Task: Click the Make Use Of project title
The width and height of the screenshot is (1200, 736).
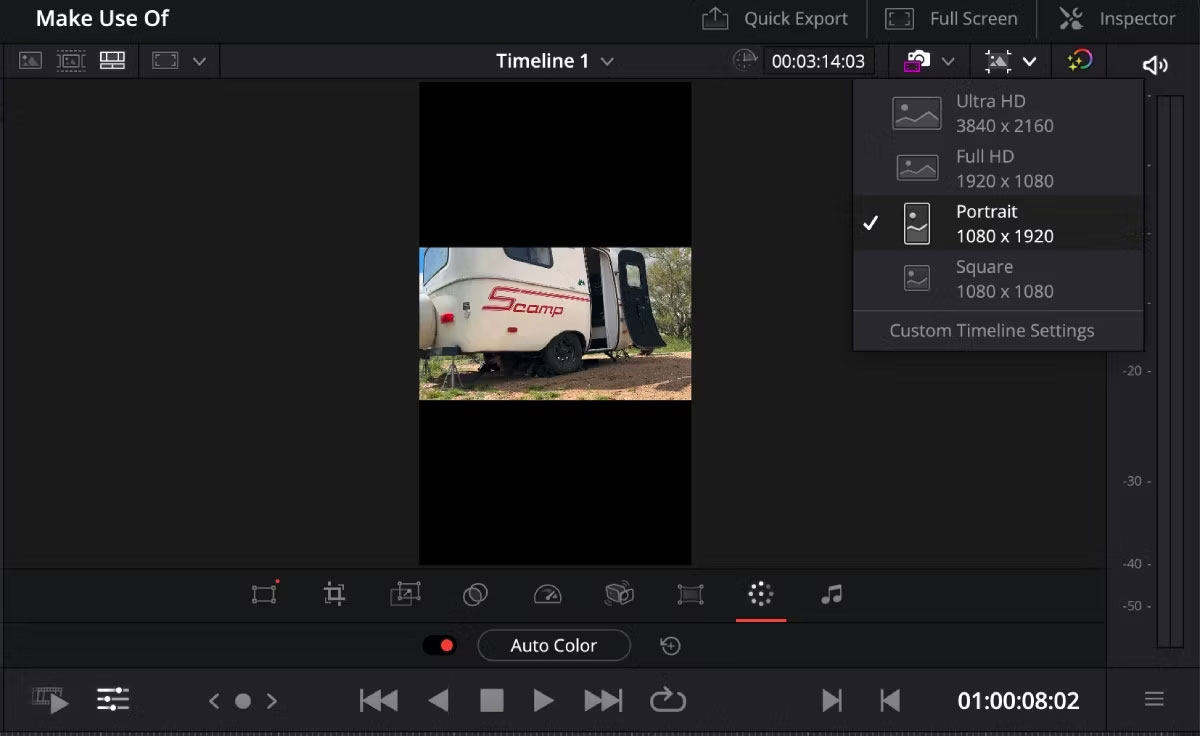Action: click(x=102, y=18)
